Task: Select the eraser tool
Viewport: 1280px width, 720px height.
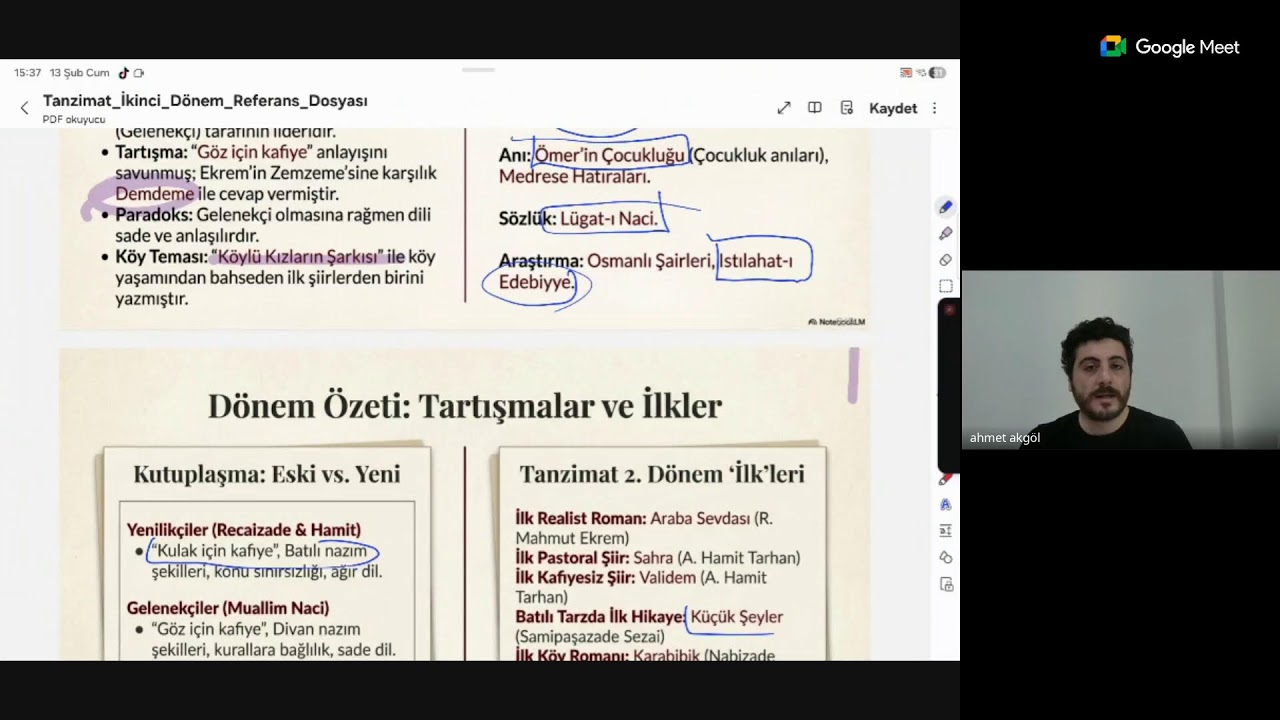Action: [x=945, y=260]
